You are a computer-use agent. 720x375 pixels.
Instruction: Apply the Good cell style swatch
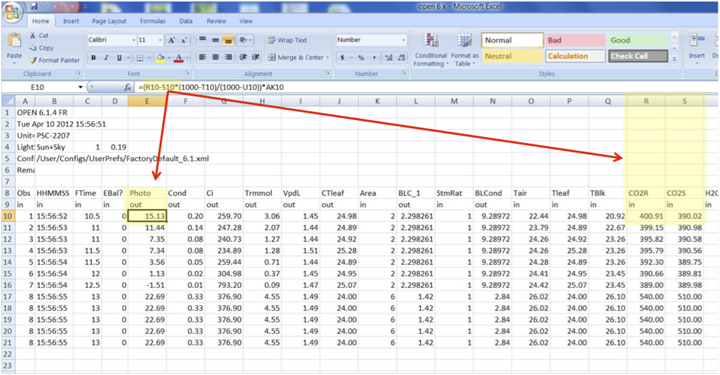[x=638, y=40]
